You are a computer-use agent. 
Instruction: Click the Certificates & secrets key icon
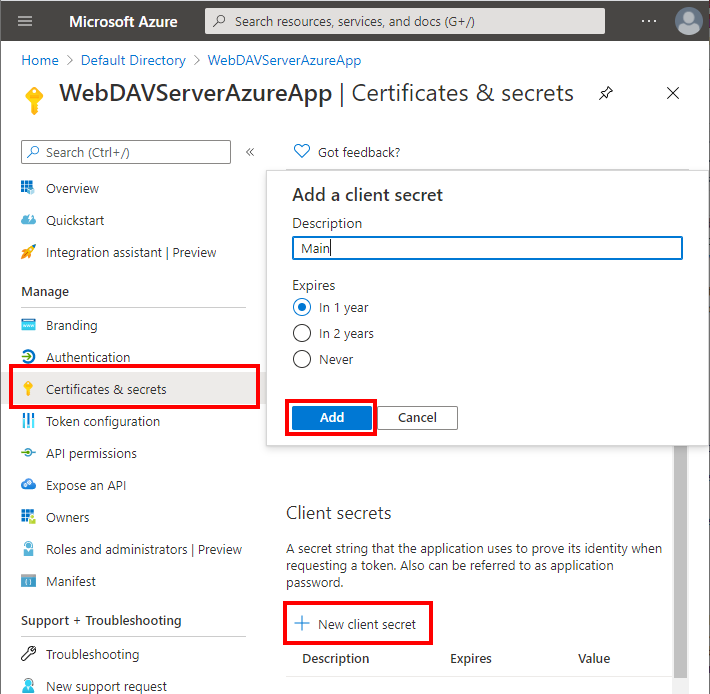pos(28,388)
